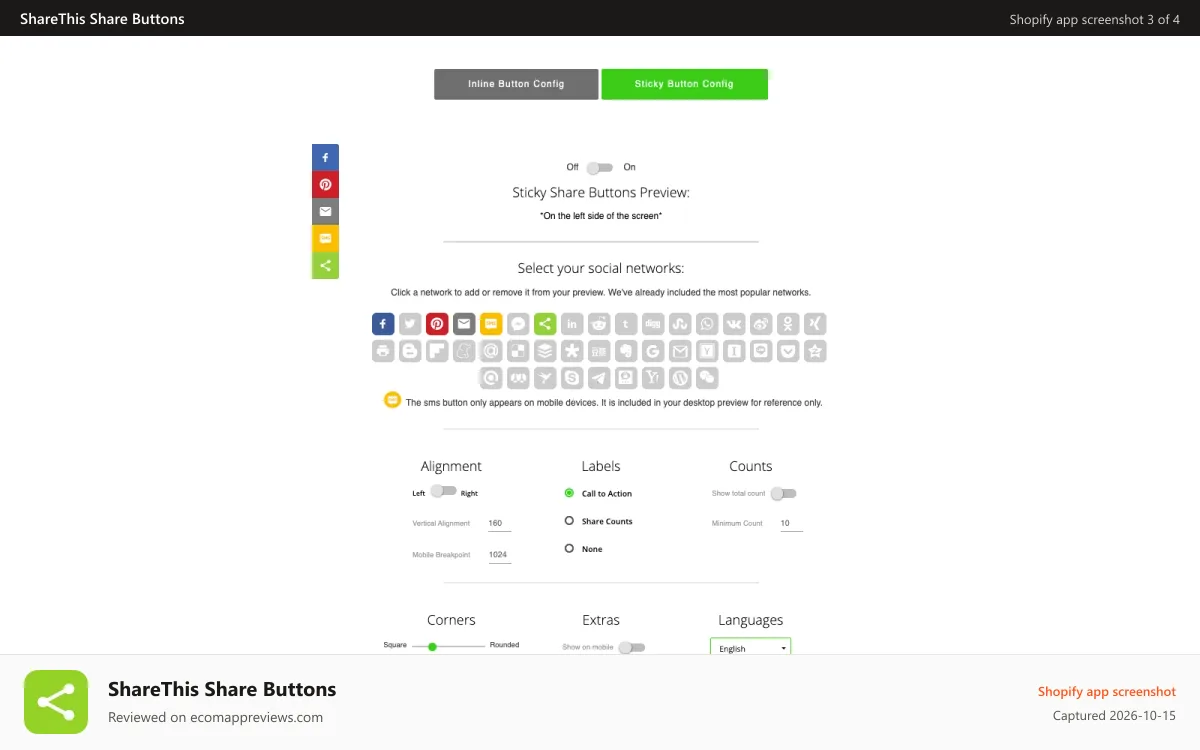
Task: Add the Gmail network icon
Action: (x=680, y=351)
